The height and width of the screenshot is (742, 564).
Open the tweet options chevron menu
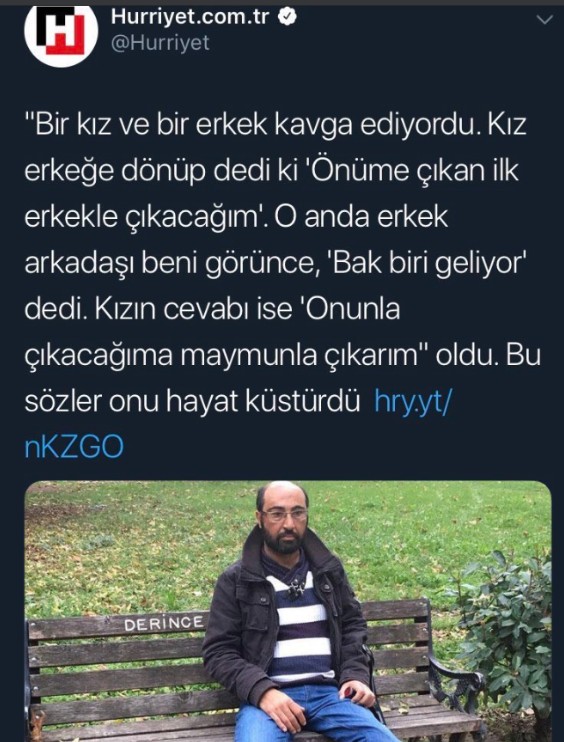[546, 19]
